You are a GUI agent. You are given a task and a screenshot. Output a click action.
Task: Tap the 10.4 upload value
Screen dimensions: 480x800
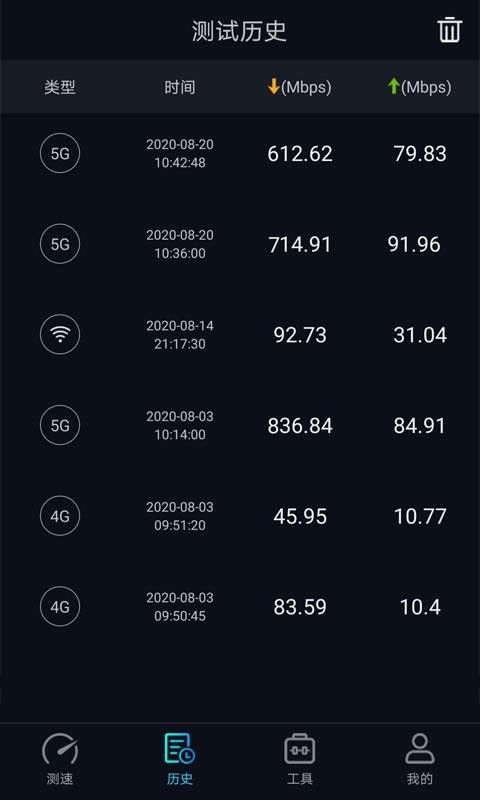(420, 607)
